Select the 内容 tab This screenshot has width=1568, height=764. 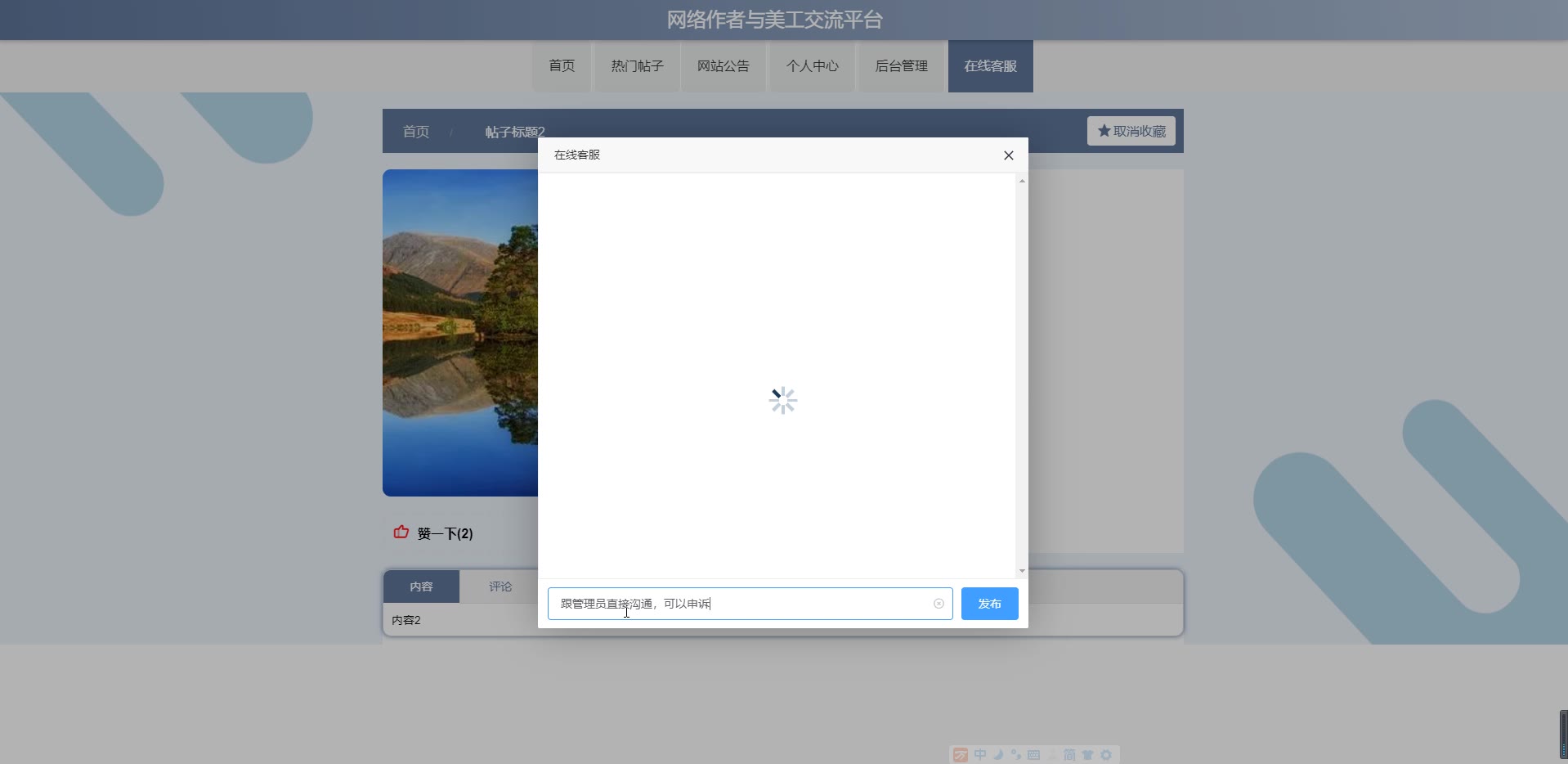tap(421, 586)
